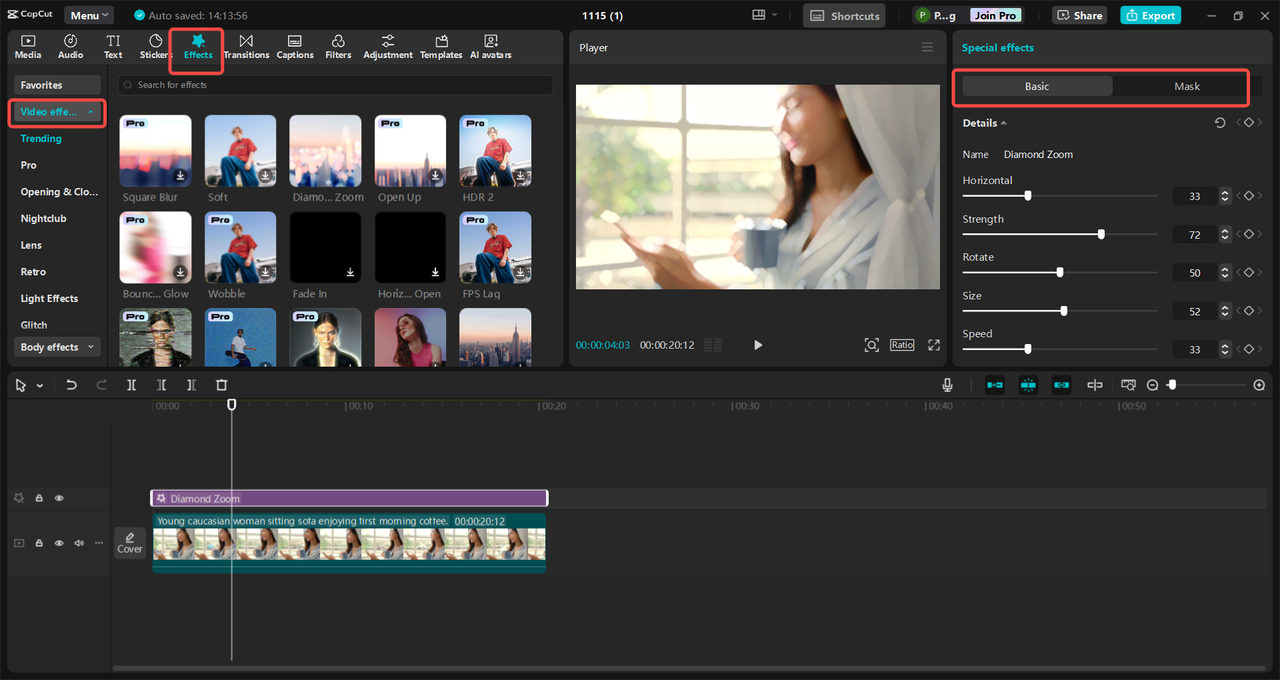Open the Captions panel
Viewport: 1280px width, 680px height.
coord(295,46)
